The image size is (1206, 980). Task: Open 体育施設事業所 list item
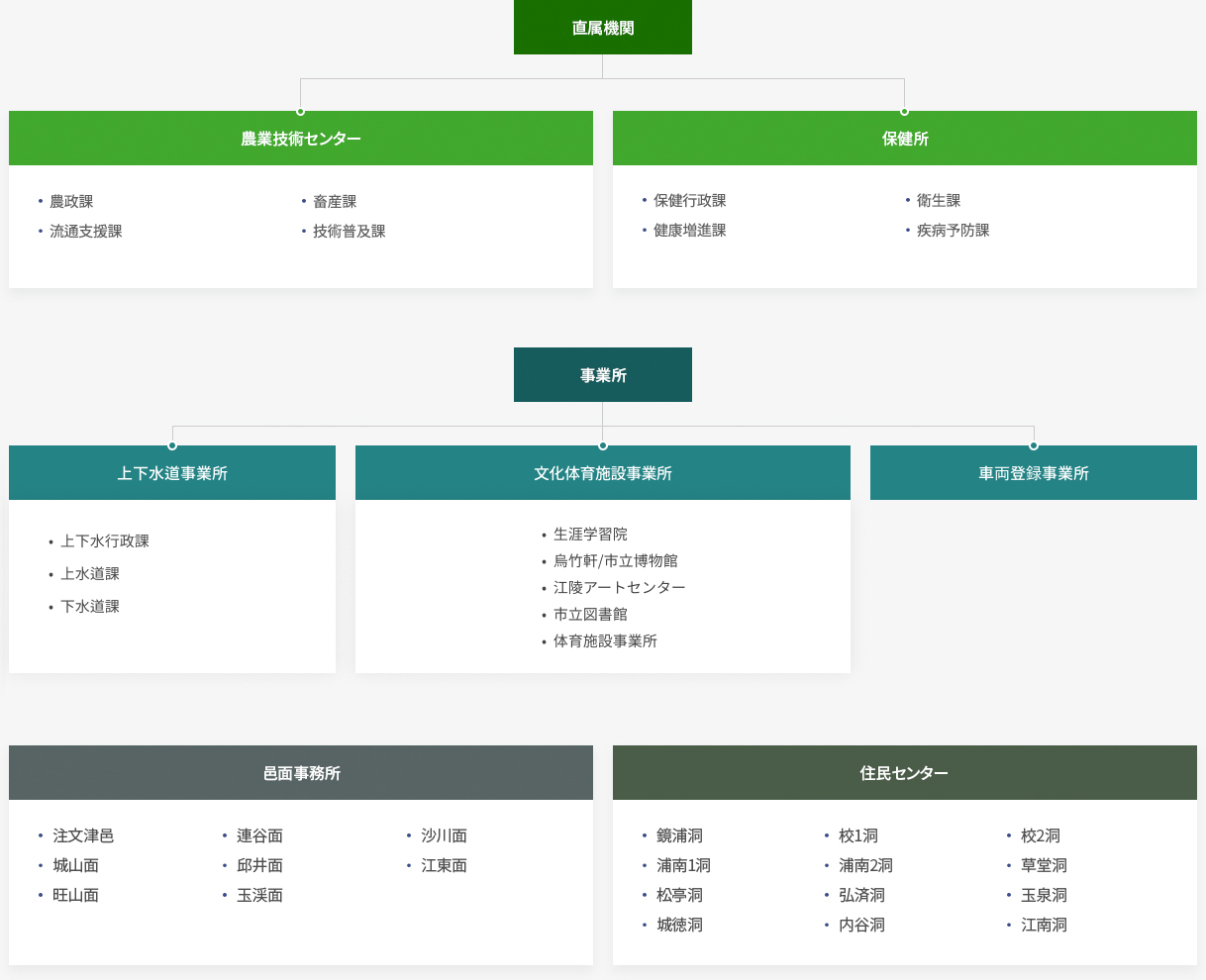[605, 640]
